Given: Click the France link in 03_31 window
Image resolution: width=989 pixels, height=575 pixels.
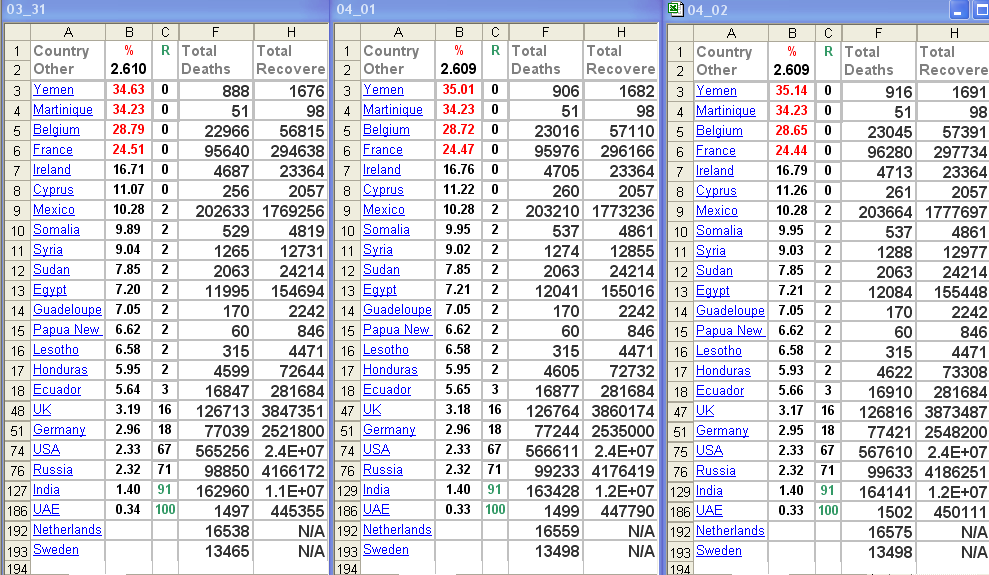Looking at the screenshot, I should [52, 149].
